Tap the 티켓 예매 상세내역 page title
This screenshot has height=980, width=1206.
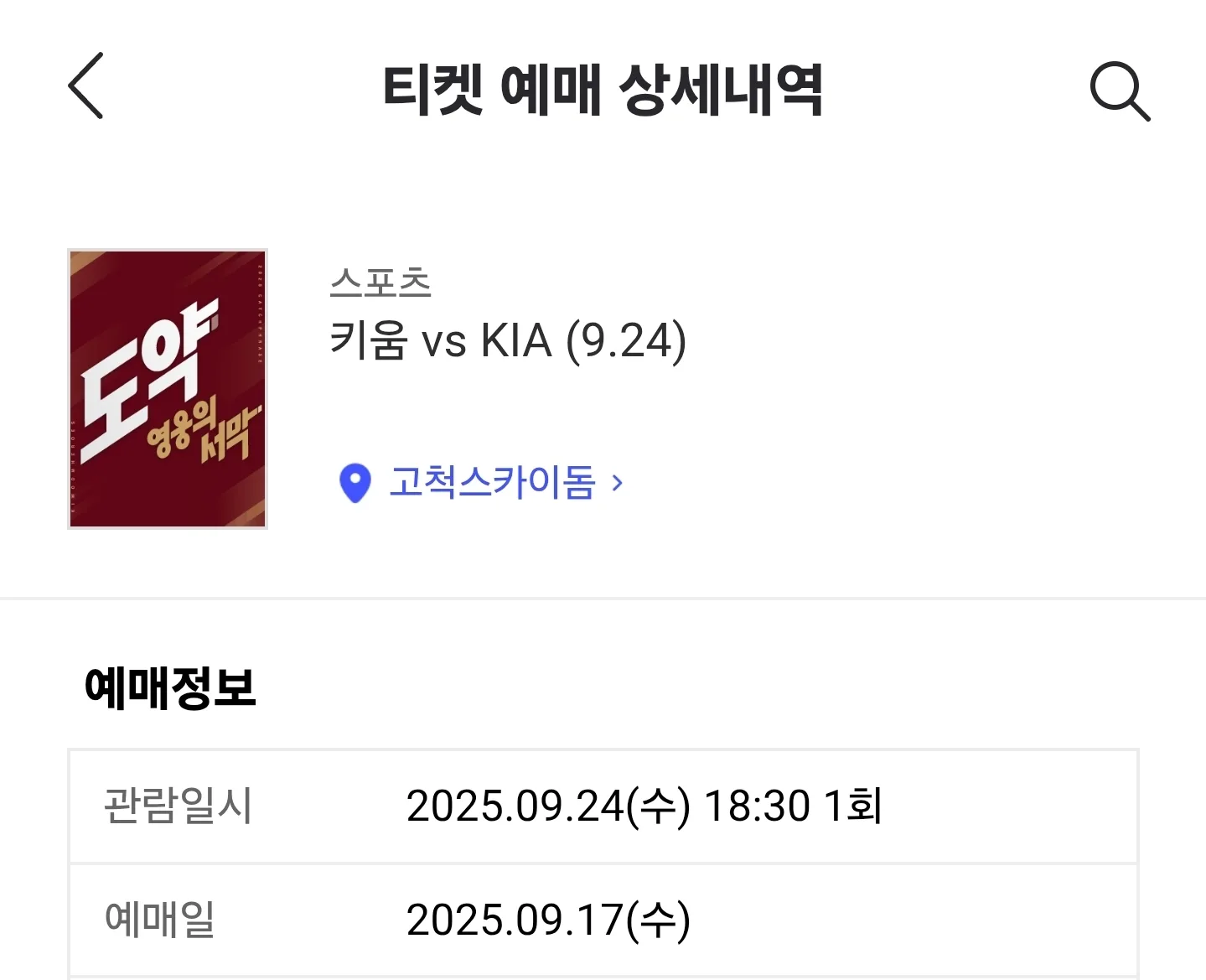(603, 89)
